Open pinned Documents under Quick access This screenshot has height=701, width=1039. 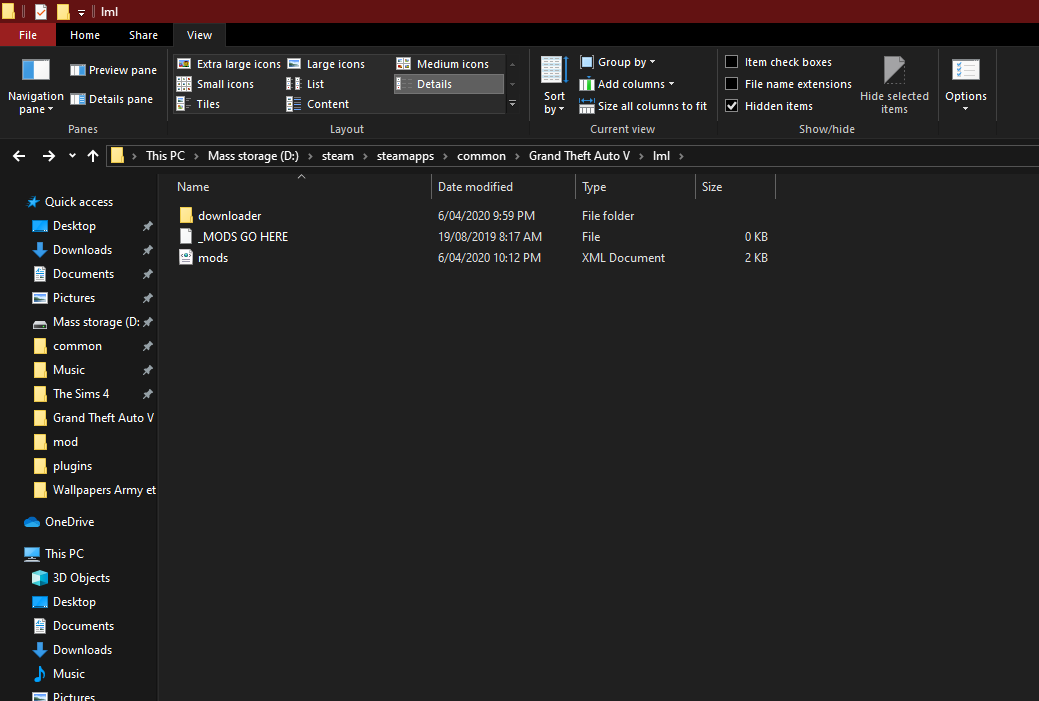[83, 274]
